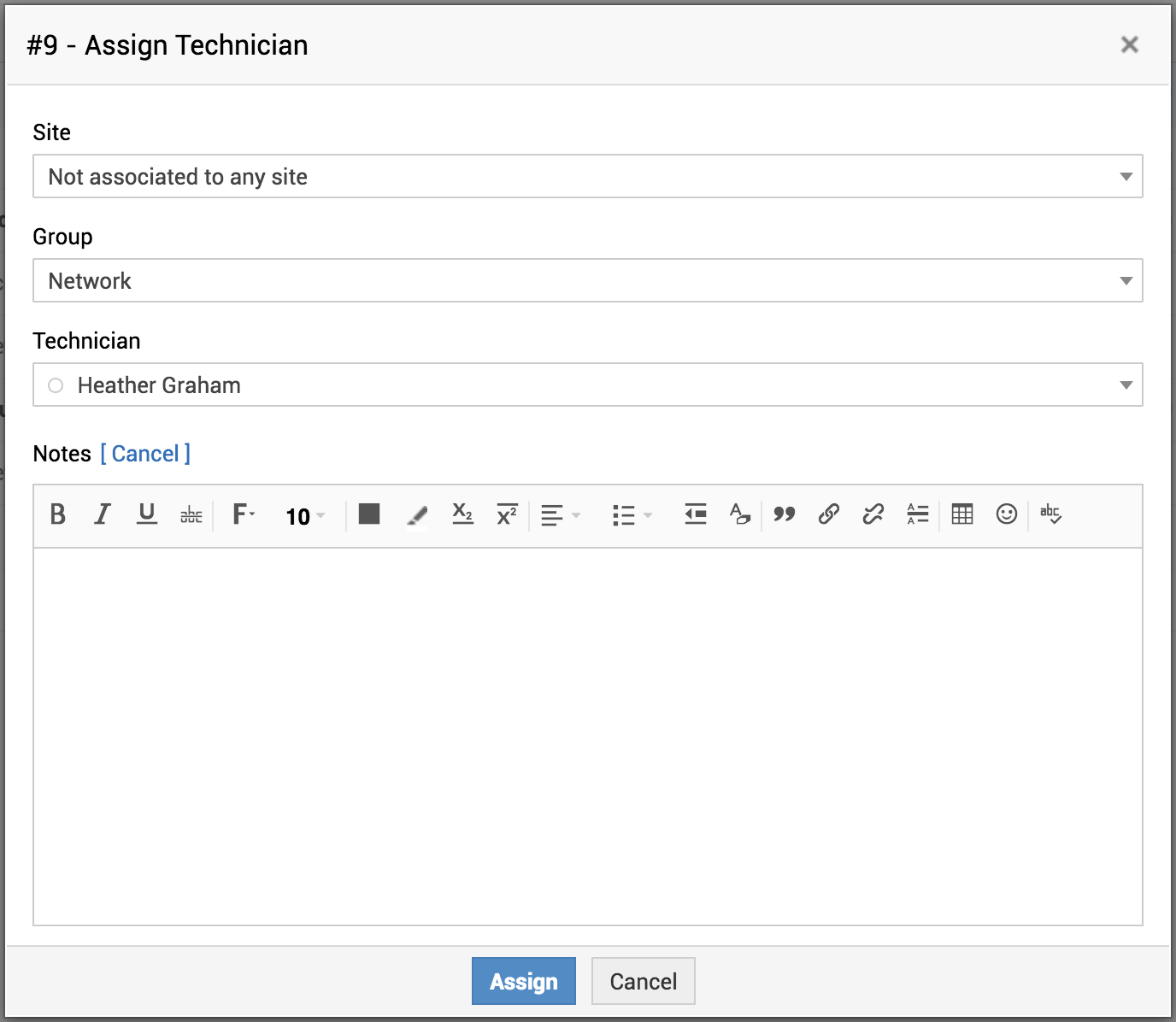
Task: Toggle superscript formatting
Action: pyautogui.click(x=507, y=514)
